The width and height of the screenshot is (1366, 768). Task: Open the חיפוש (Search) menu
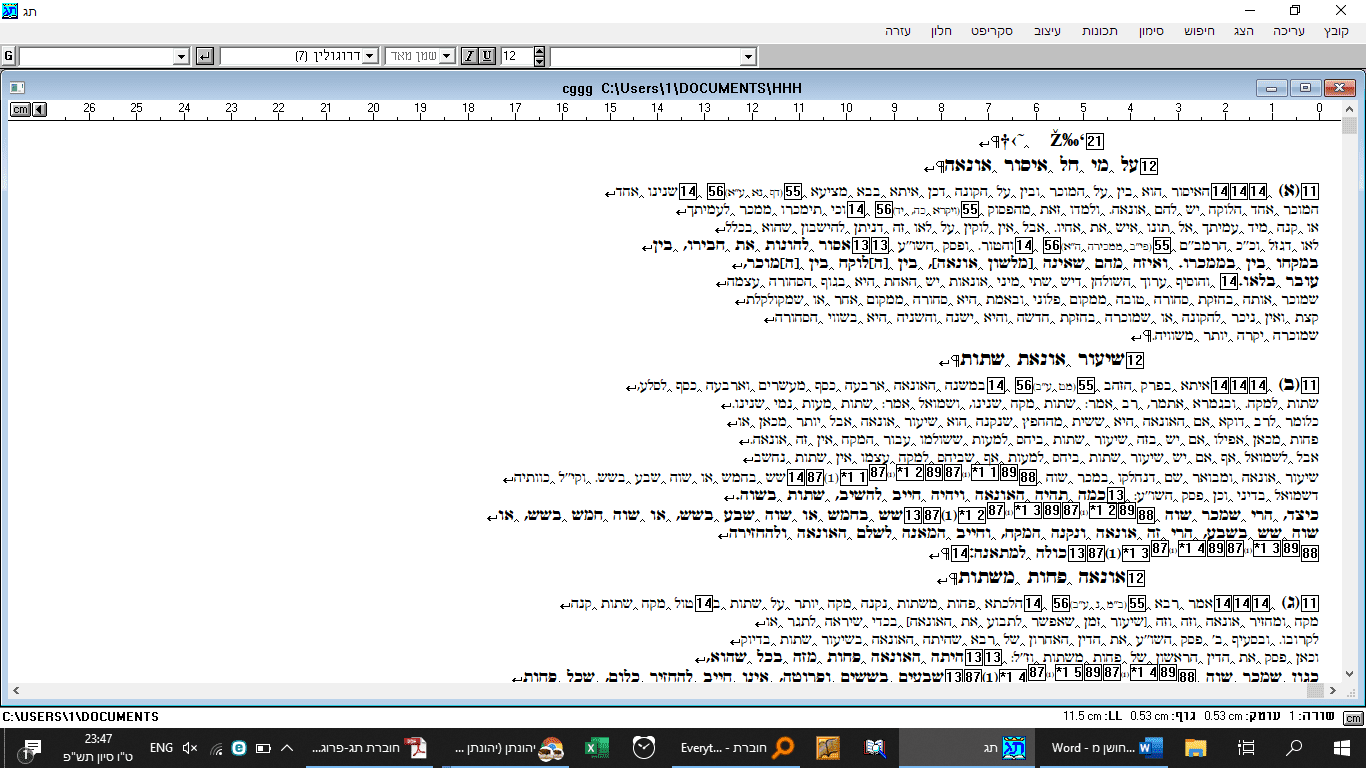(1198, 31)
